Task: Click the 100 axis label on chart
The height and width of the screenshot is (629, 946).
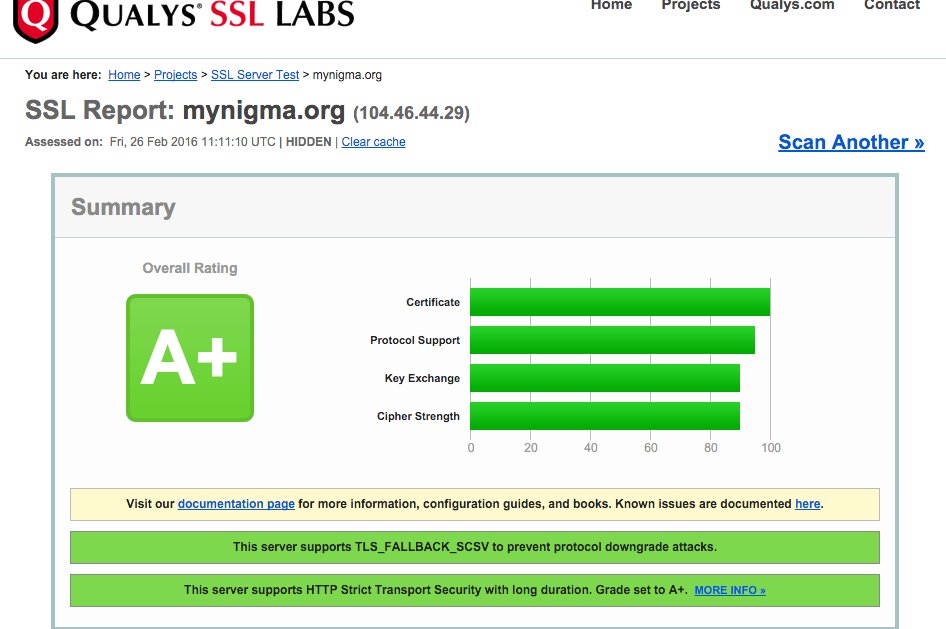Action: point(770,447)
